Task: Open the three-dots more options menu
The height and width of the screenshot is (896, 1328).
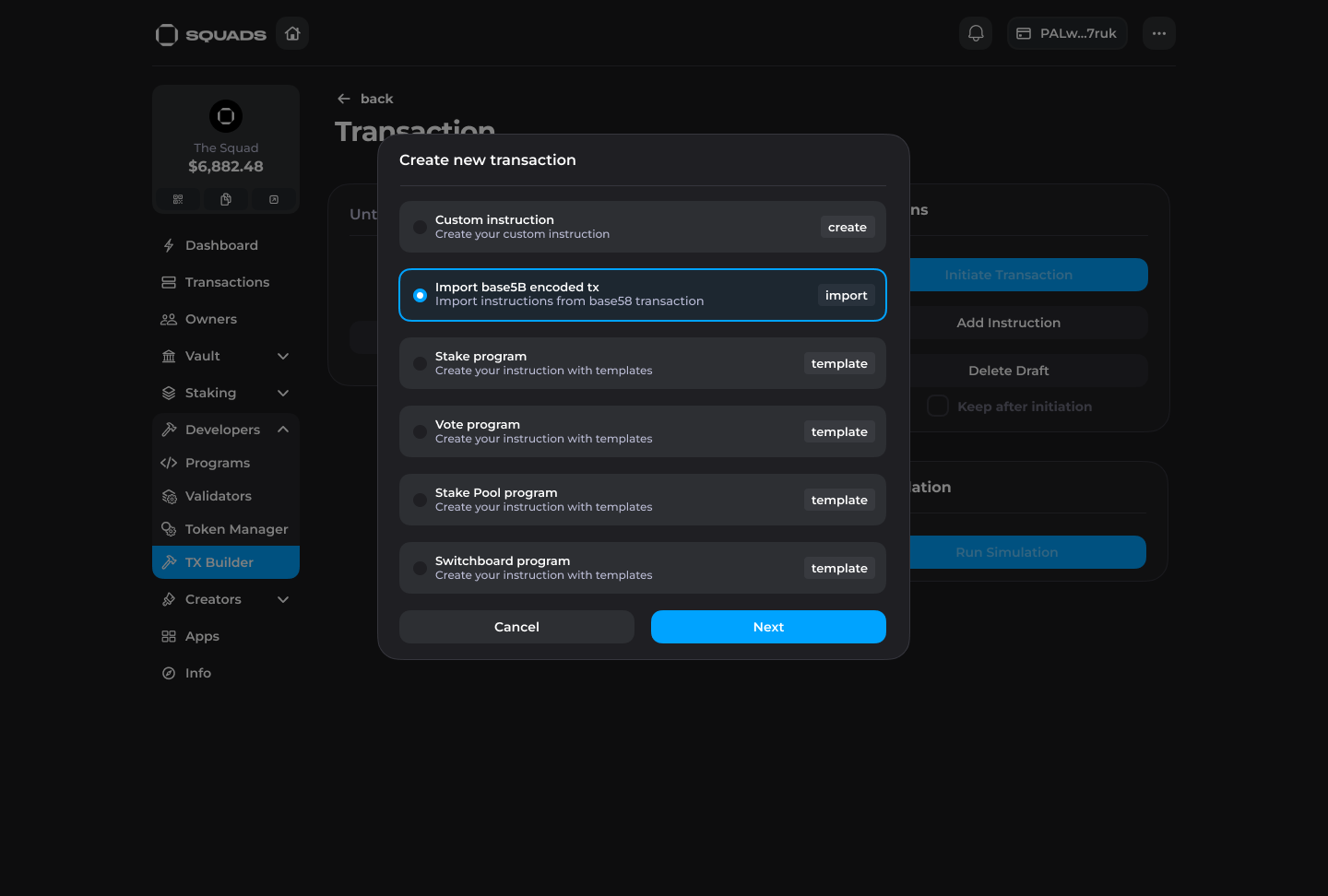Action: (x=1158, y=34)
